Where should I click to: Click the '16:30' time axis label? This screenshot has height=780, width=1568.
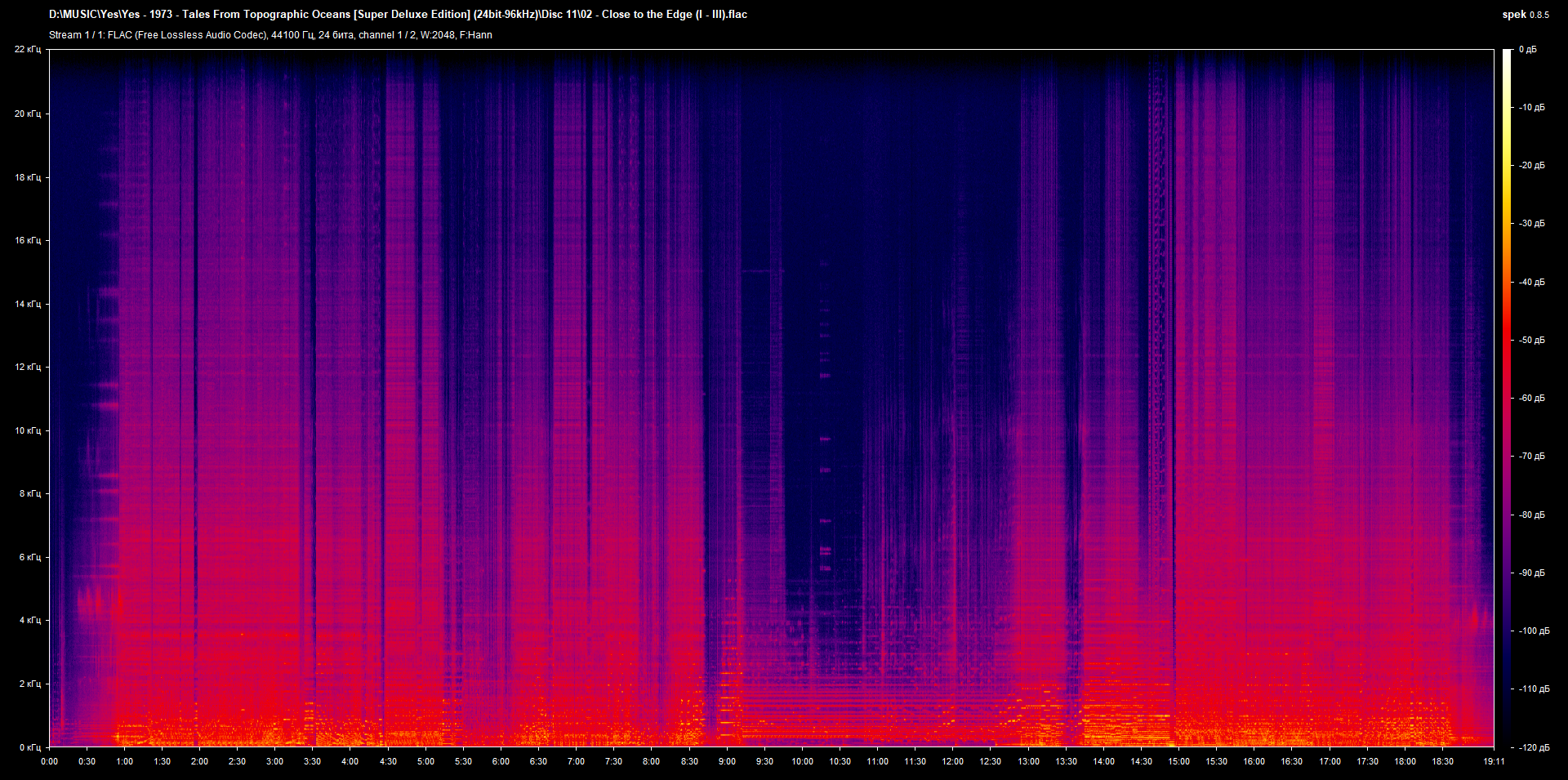1291,761
